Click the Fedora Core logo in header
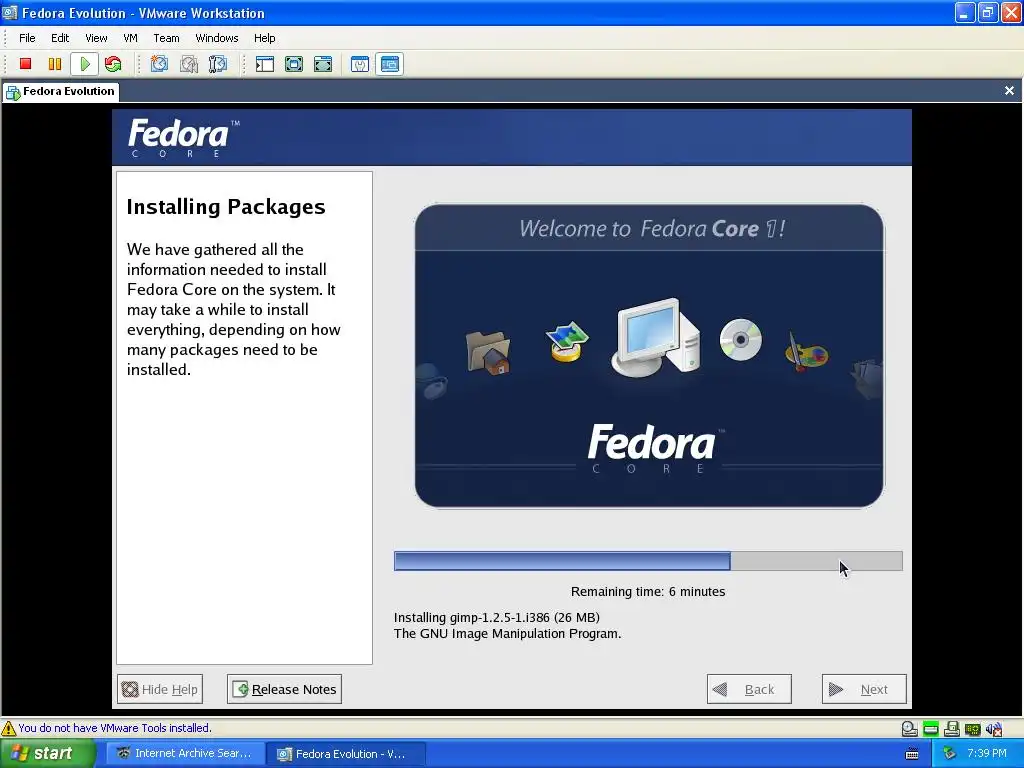1024x768 pixels. [184, 138]
